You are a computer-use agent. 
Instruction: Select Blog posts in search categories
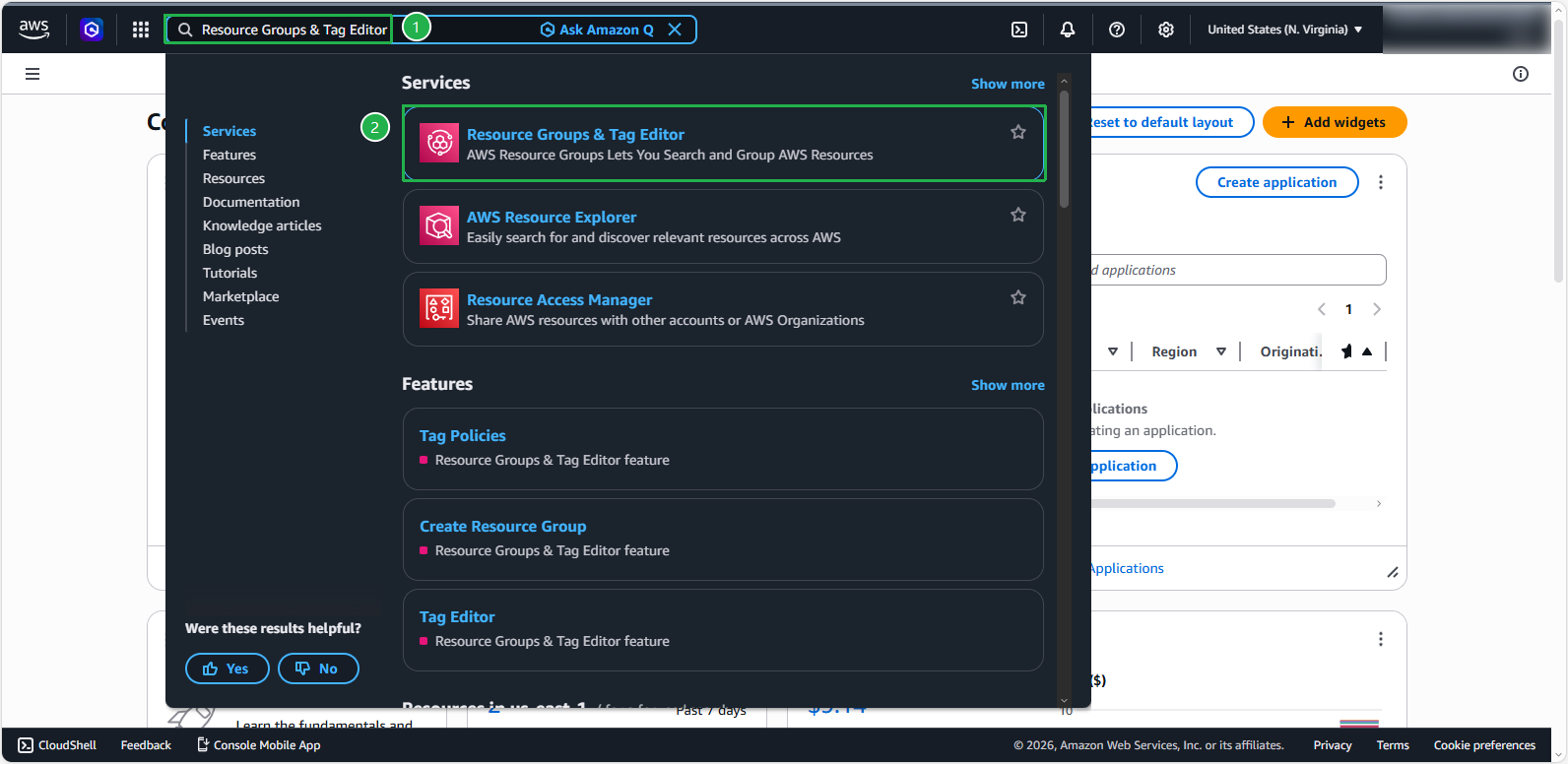235,249
